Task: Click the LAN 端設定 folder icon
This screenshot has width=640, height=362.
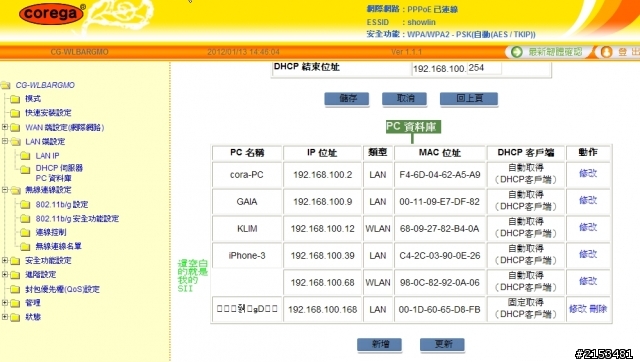Action: 15,142
